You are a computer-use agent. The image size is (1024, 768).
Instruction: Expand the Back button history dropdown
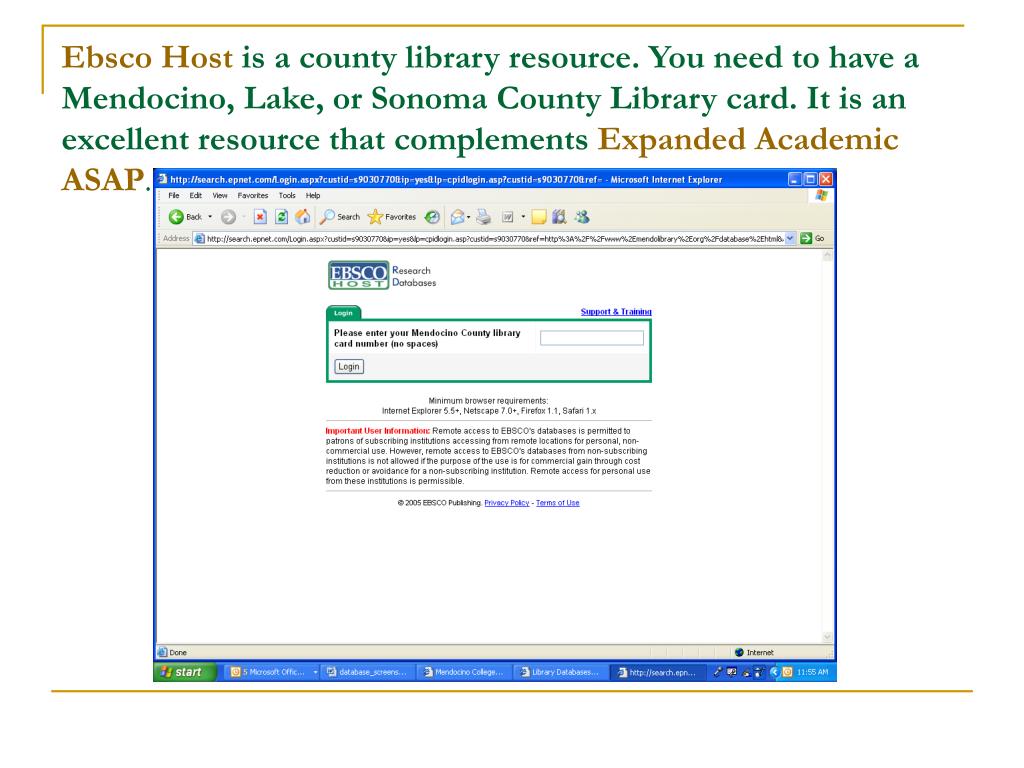click(x=210, y=217)
